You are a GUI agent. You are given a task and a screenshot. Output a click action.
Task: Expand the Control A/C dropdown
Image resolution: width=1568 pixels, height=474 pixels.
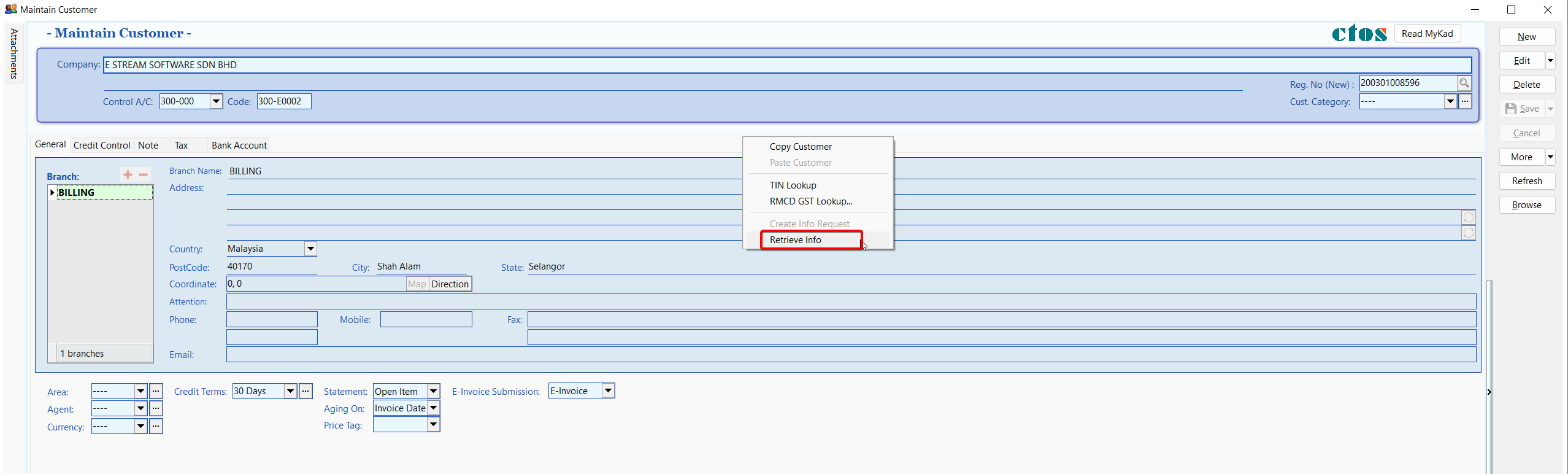point(216,101)
